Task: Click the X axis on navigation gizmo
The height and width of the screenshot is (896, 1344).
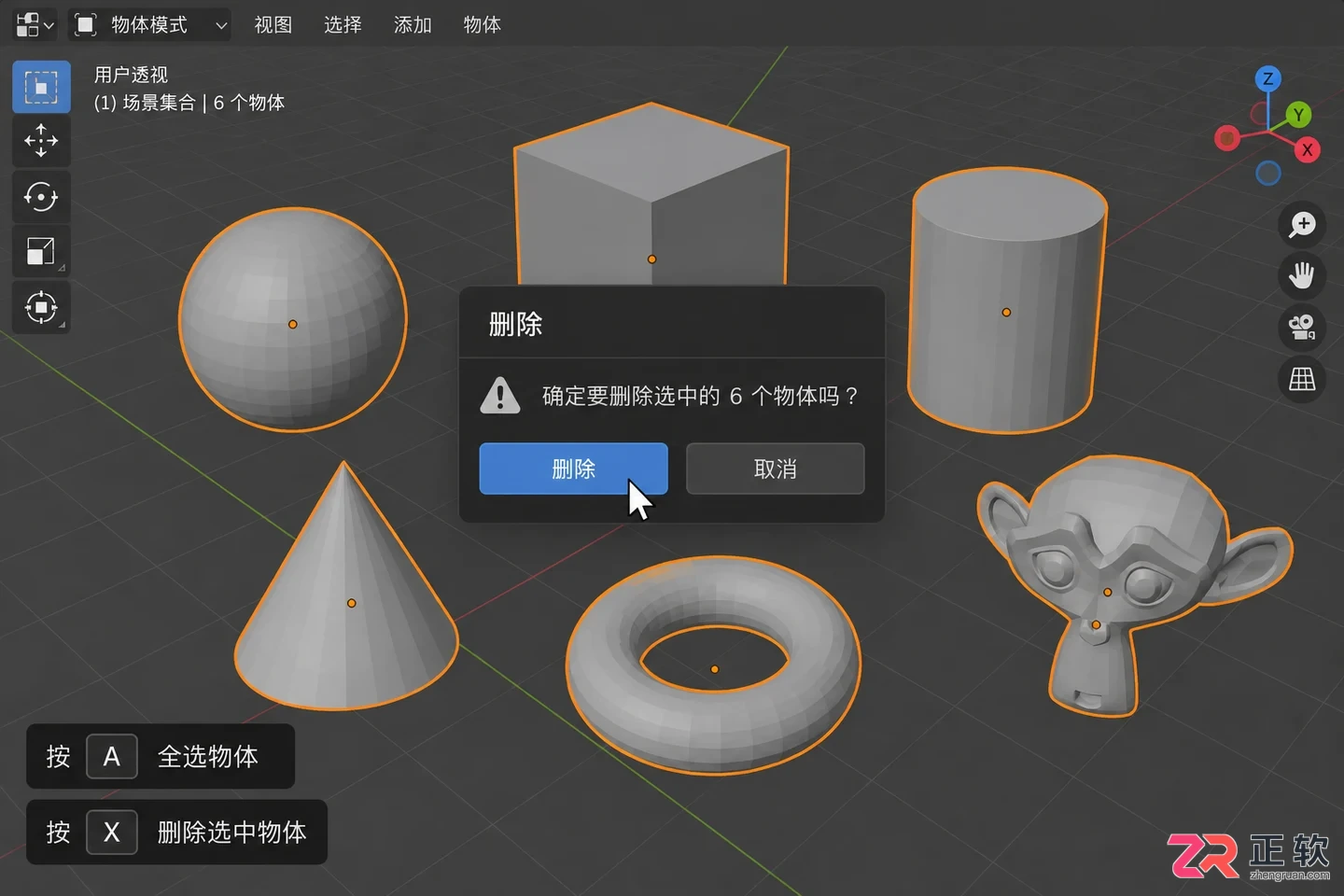Action: [x=1307, y=149]
